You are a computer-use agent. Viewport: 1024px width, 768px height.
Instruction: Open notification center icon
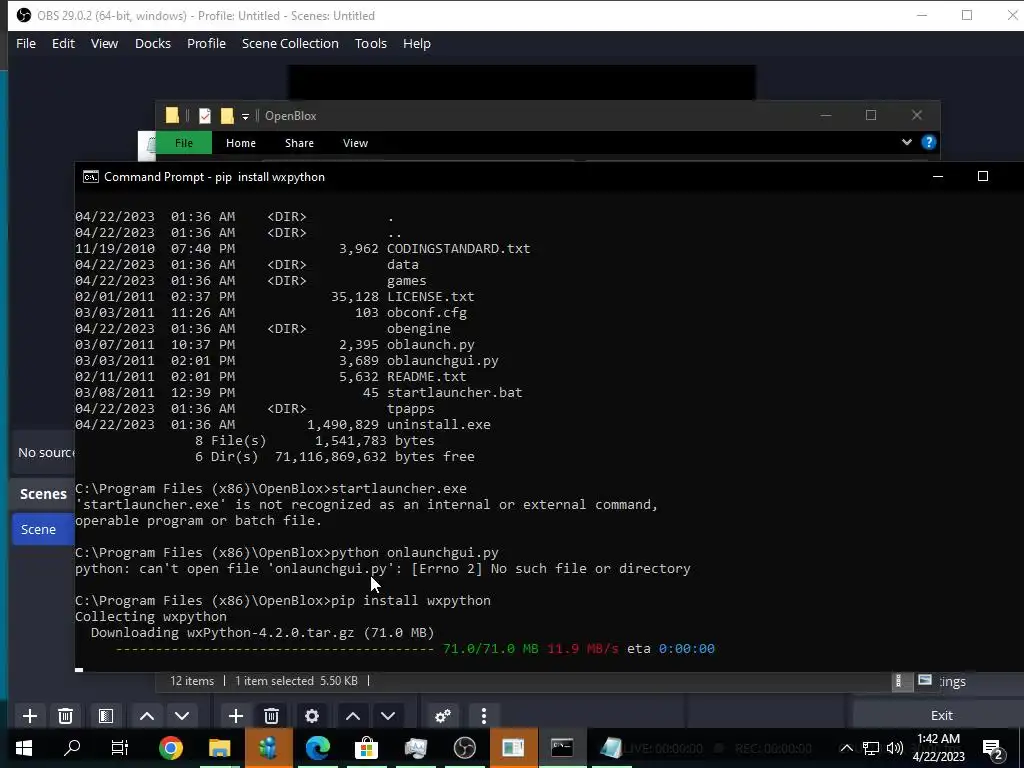tap(992, 748)
